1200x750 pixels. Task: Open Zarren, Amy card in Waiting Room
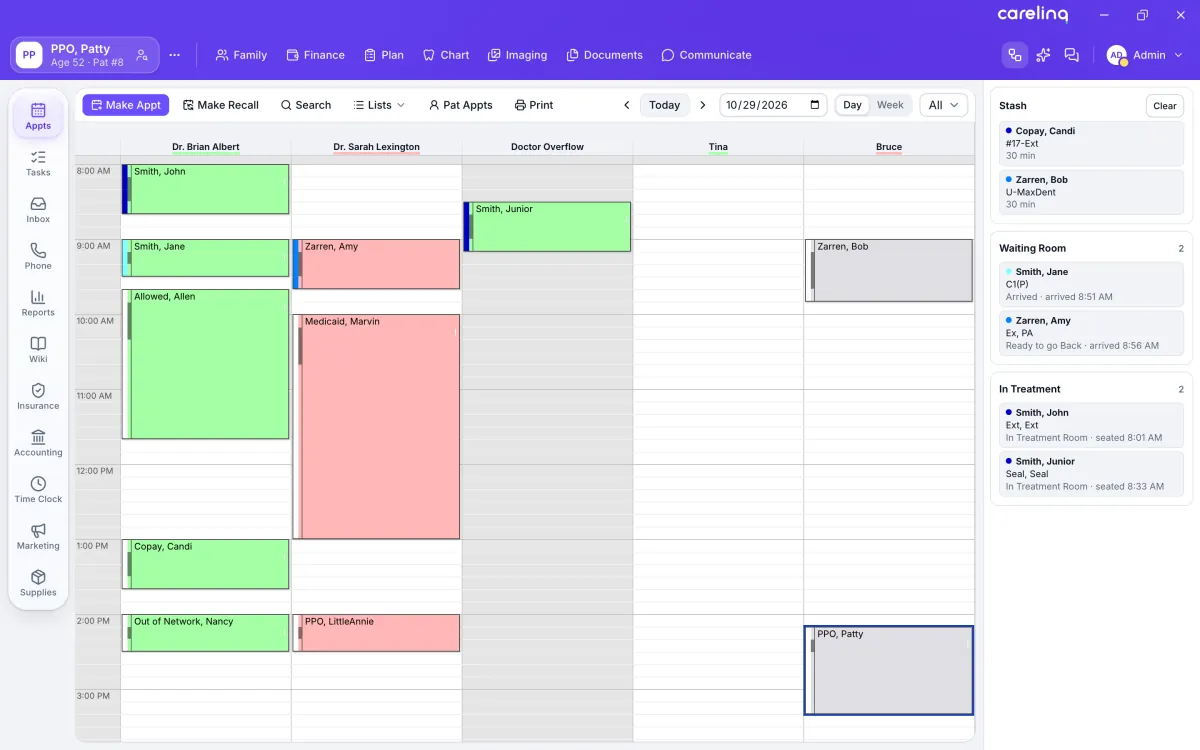click(x=1091, y=333)
